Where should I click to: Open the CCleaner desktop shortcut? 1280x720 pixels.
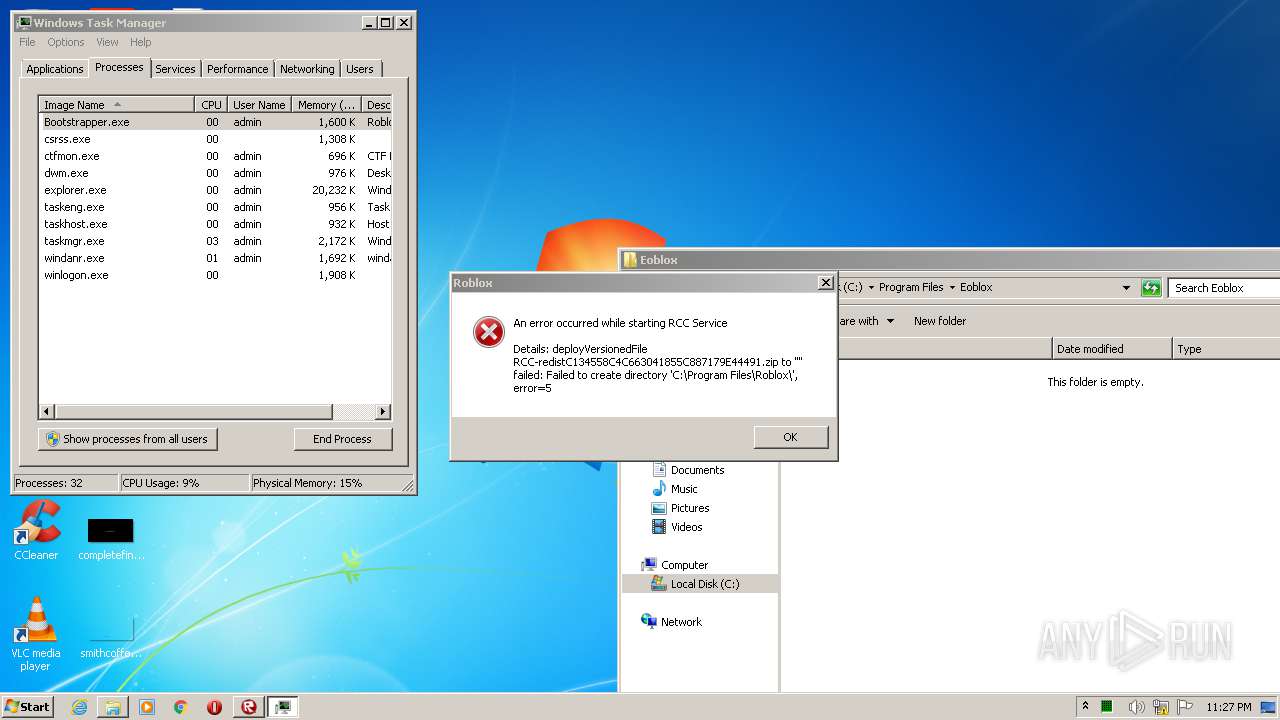(36, 530)
